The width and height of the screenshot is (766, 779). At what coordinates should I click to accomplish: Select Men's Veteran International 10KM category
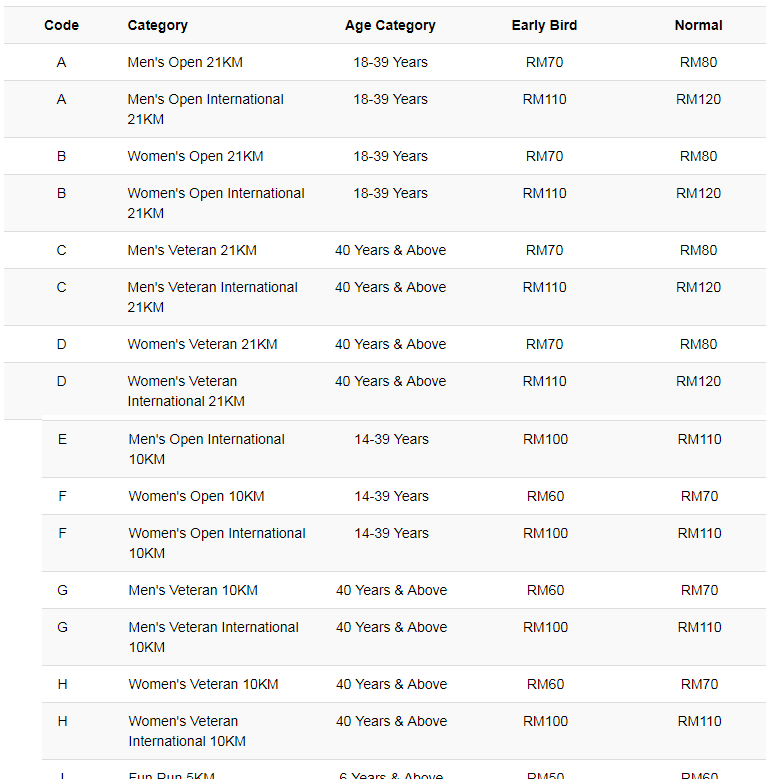tap(213, 636)
